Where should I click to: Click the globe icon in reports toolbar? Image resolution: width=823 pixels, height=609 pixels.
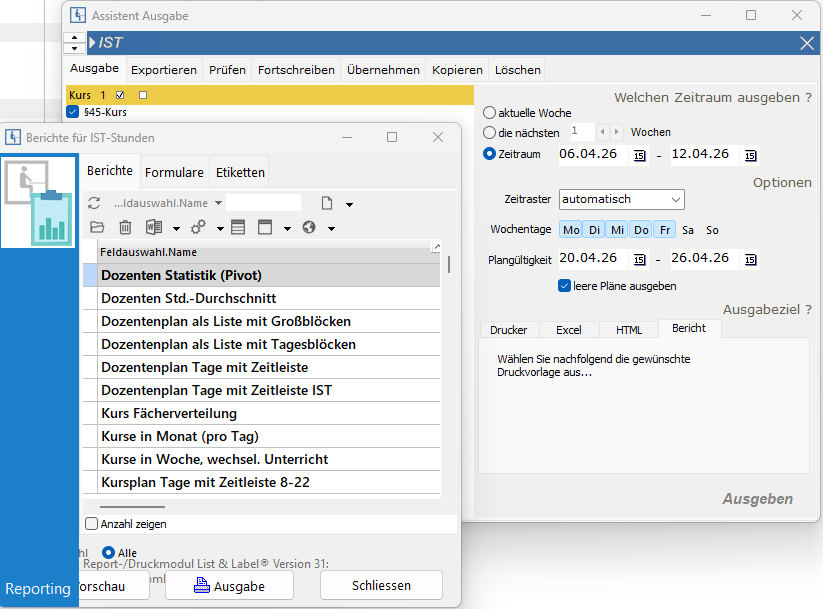pyautogui.click(x=309, y=227)
